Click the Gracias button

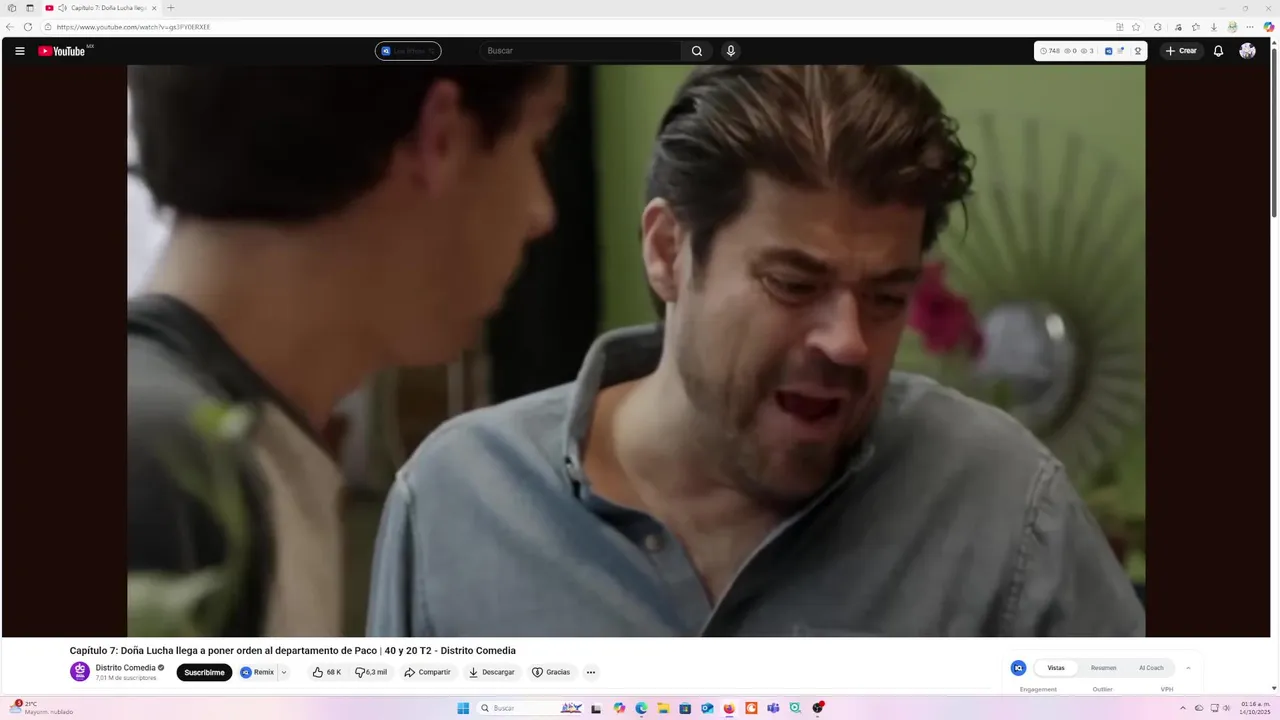551,672
